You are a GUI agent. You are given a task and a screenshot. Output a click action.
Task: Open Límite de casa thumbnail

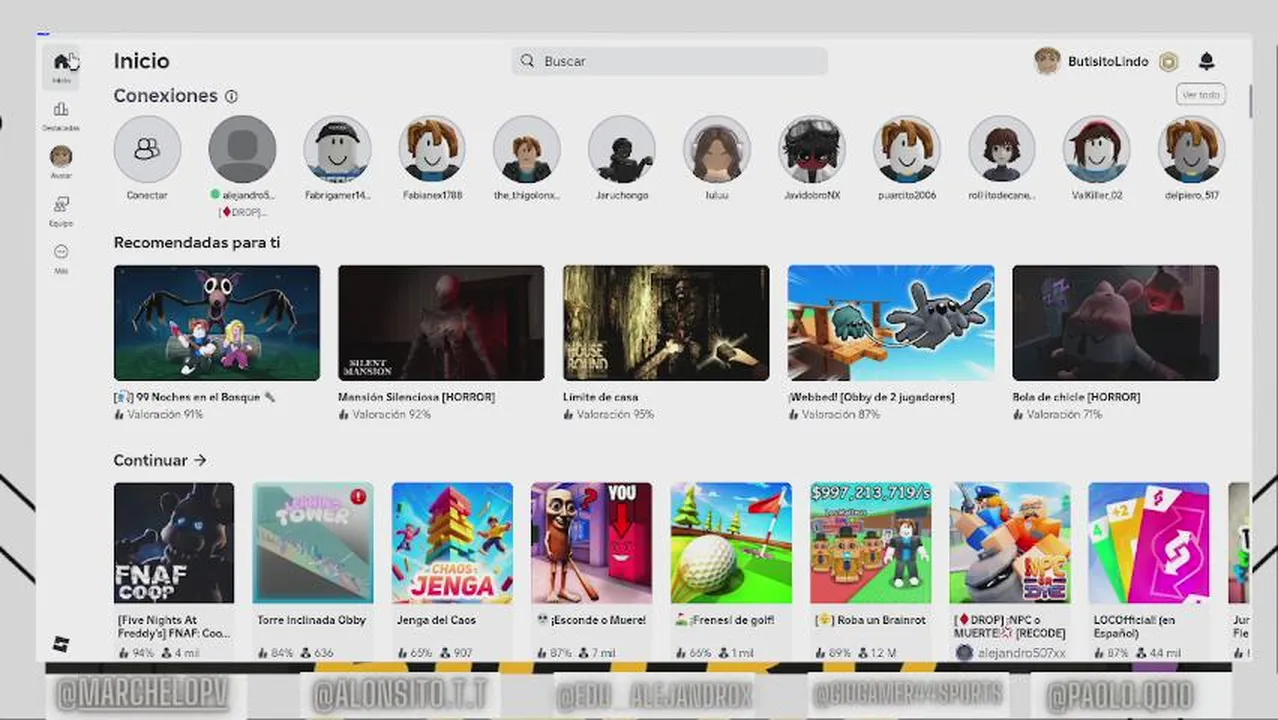click(x=666, y=323)
